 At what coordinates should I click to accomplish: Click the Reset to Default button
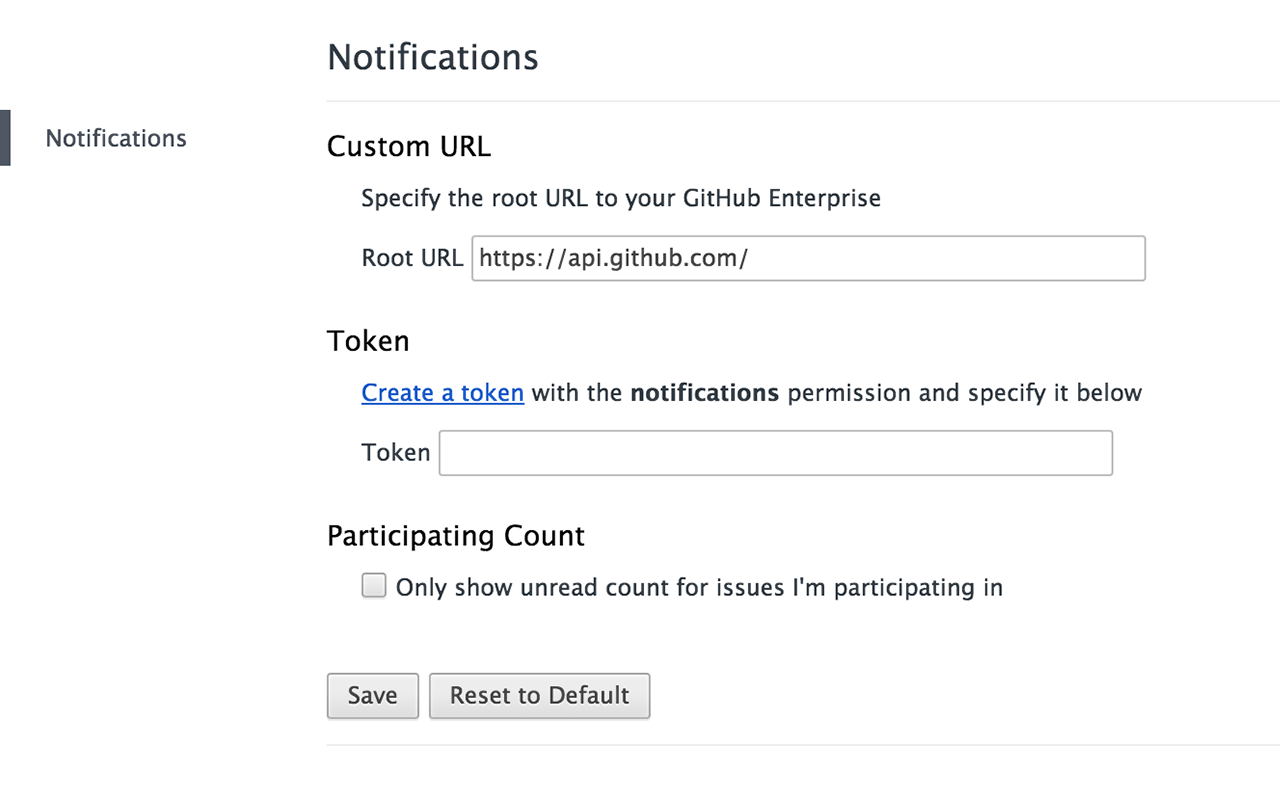tap(539, 696)
